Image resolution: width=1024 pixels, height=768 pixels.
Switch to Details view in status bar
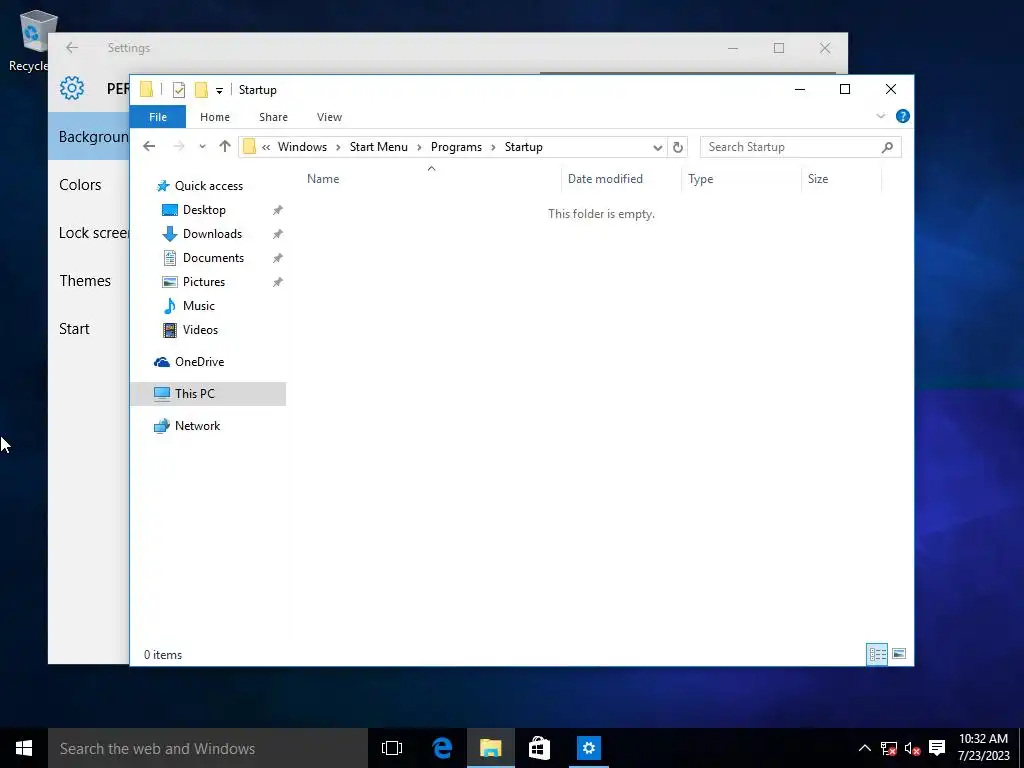point(877,654)
